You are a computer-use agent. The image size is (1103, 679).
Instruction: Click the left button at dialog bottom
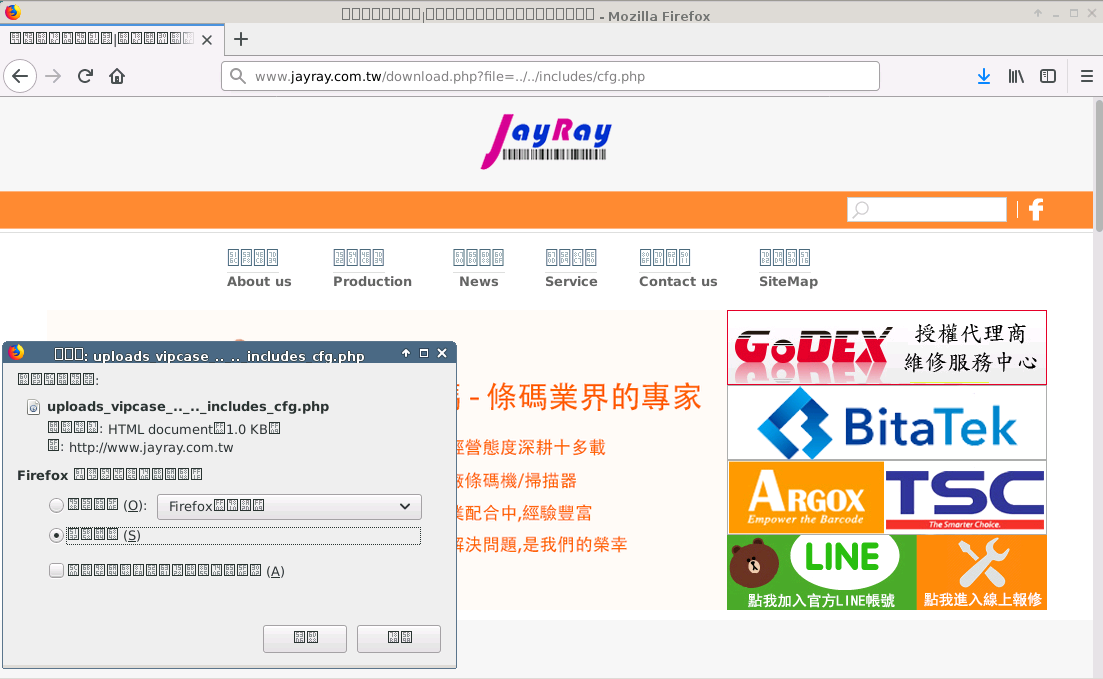point(305,638)
